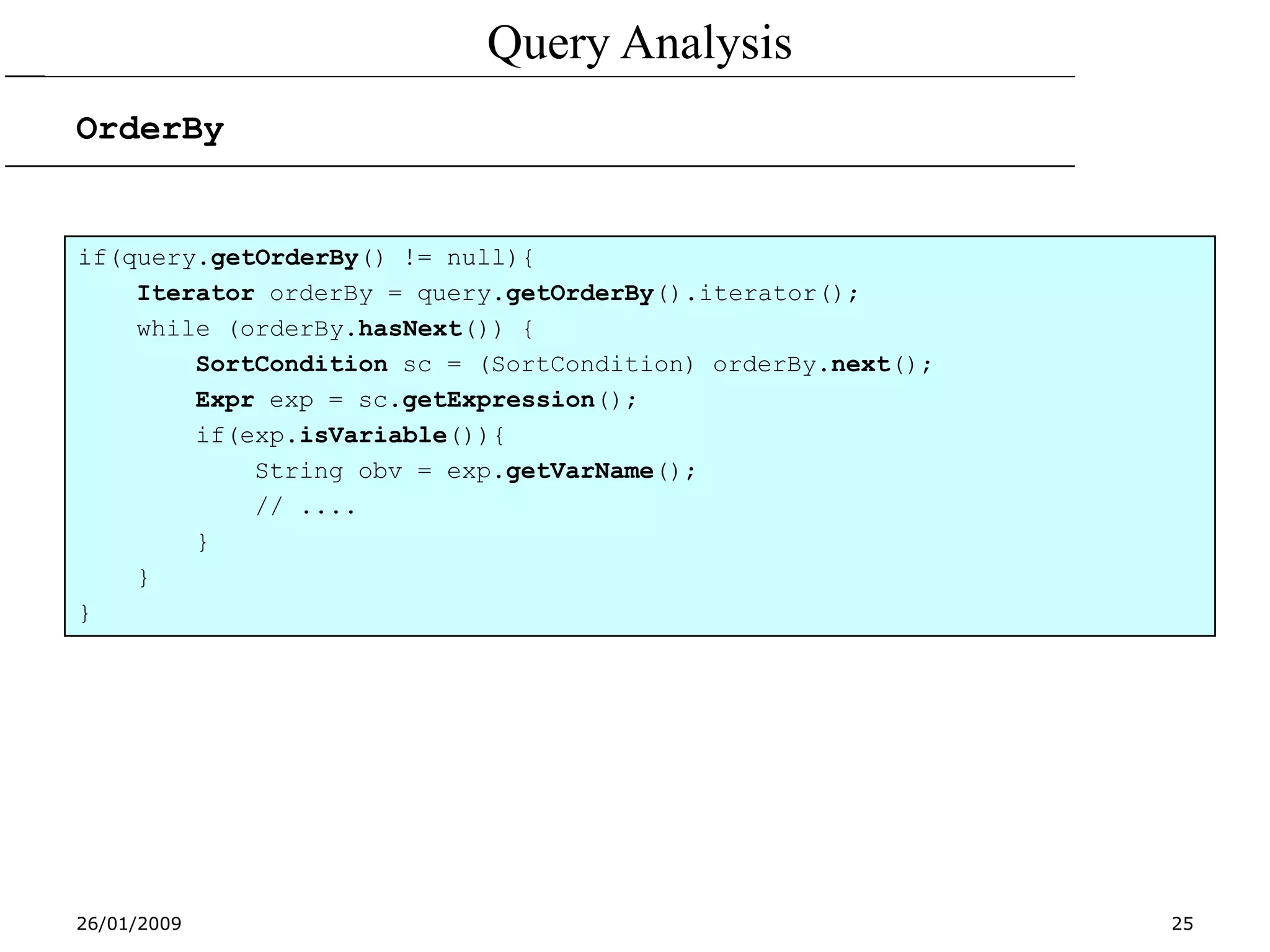
Task: Click the 'if(exp.isVariable()){' code line
Action: [x=351, y=436]
